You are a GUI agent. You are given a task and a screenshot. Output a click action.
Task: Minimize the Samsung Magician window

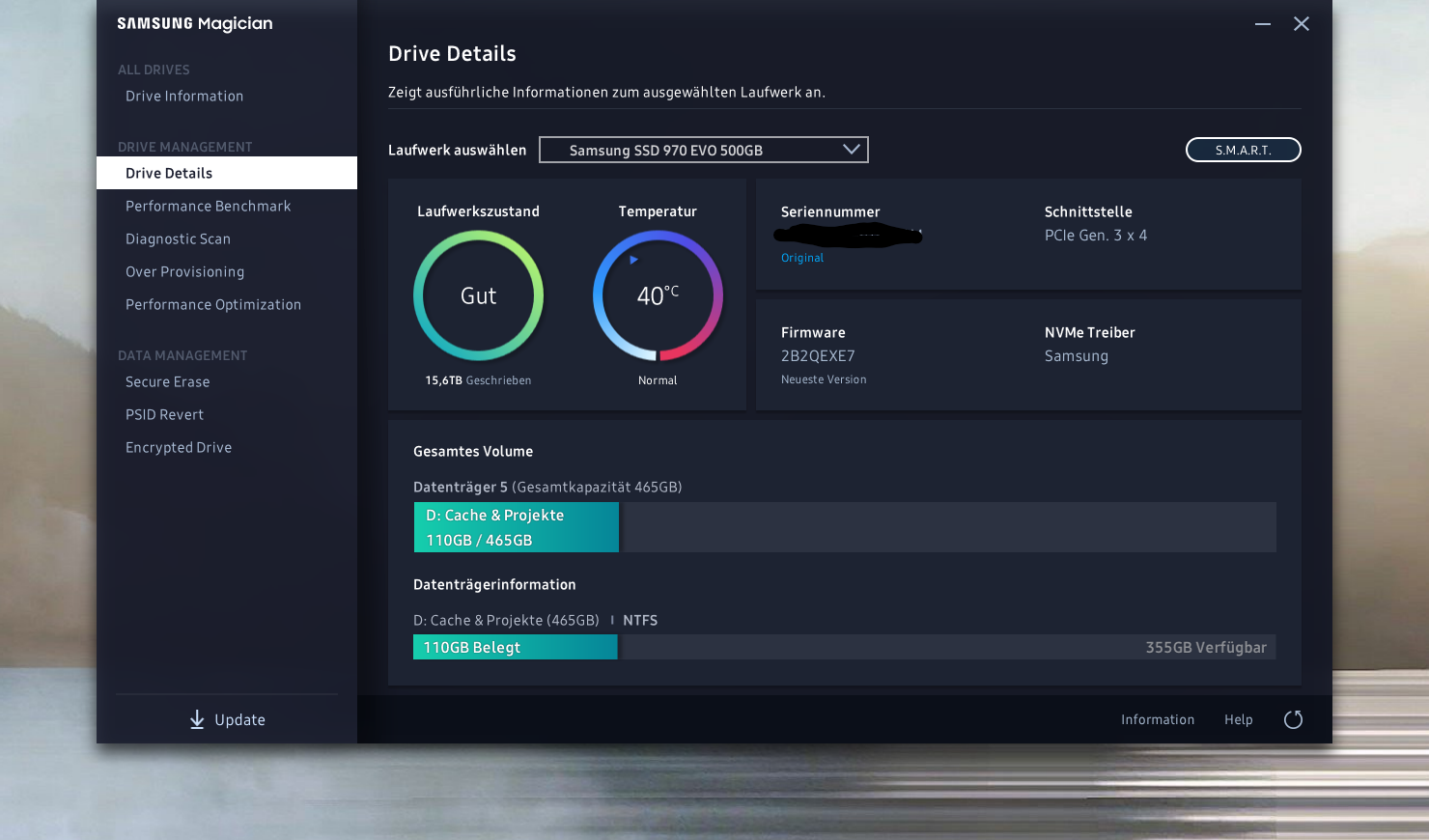point(1263,24)
